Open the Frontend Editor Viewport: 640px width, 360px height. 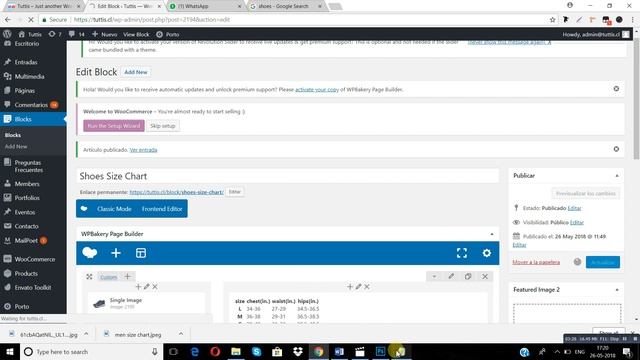pos(162,209)
